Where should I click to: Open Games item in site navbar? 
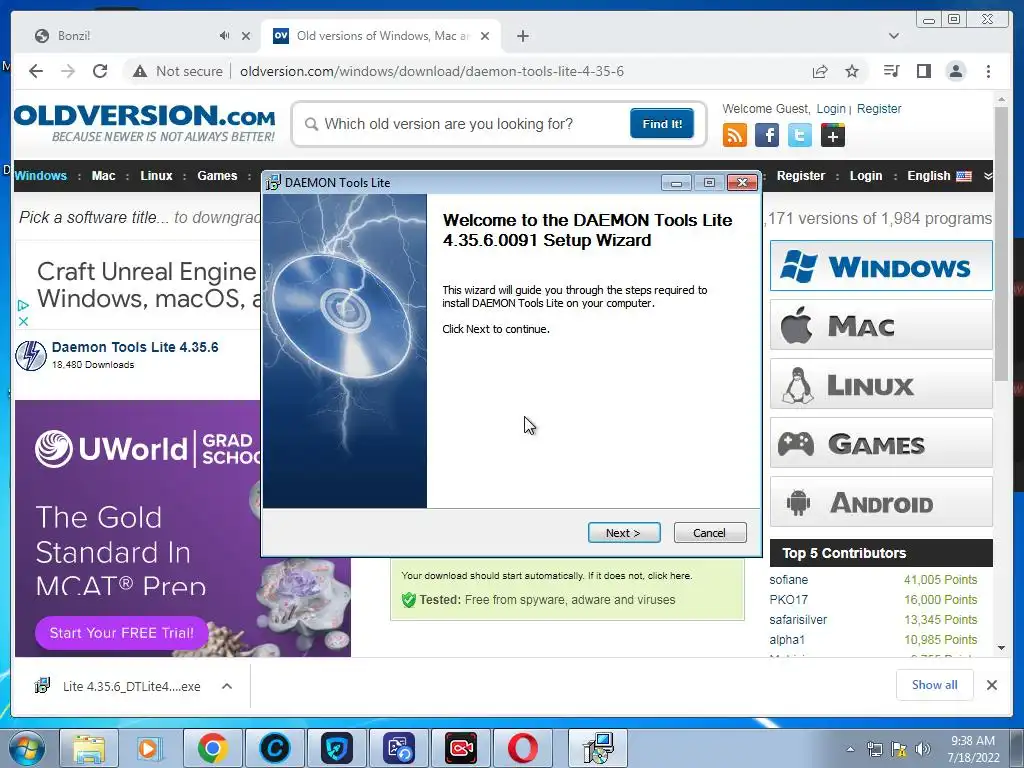pos(217,176)
